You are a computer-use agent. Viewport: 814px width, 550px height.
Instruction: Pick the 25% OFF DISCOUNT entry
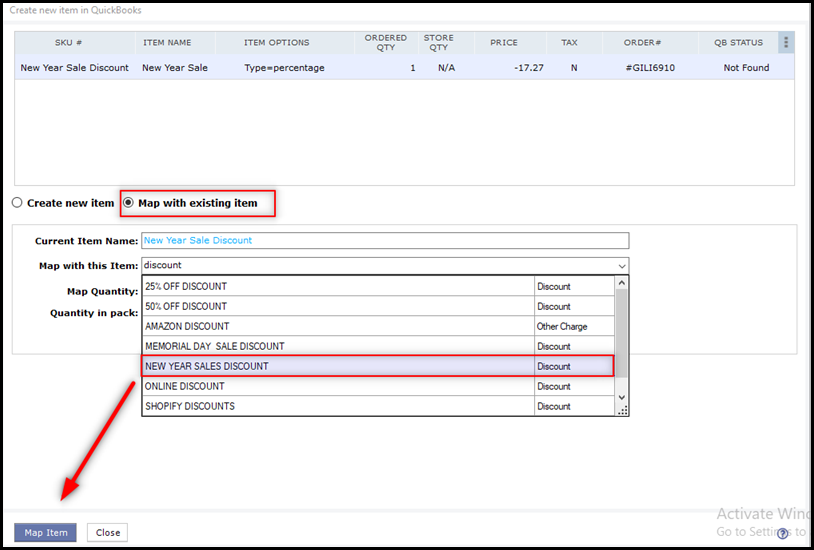click(x=338, y=286)
